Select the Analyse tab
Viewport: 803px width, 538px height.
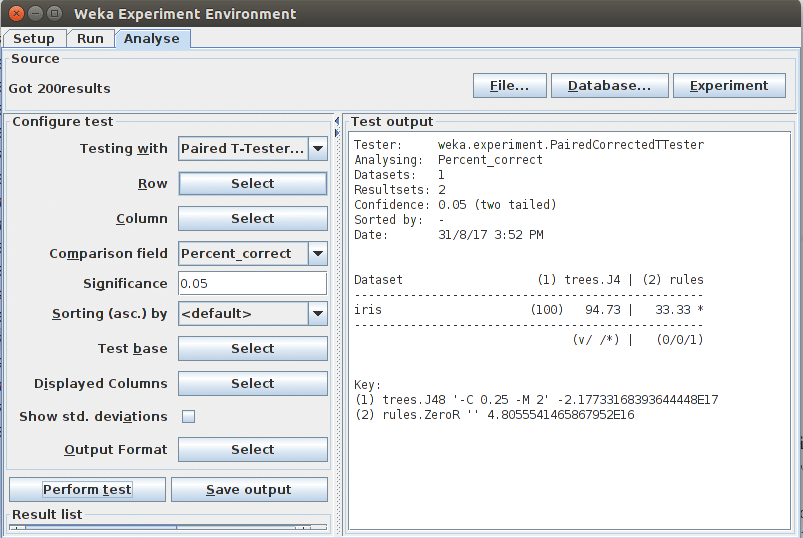[152, 39]
